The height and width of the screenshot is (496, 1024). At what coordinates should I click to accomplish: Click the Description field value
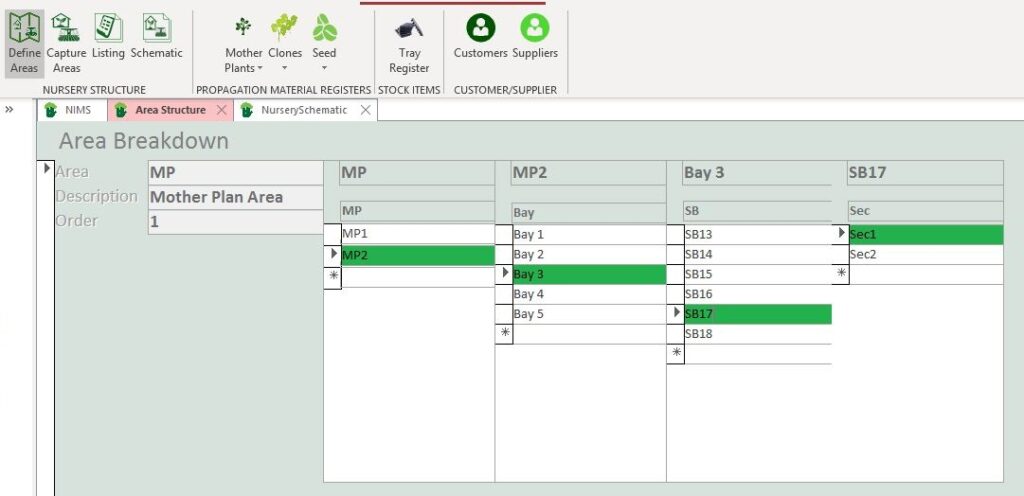click(x=234, y=197)
